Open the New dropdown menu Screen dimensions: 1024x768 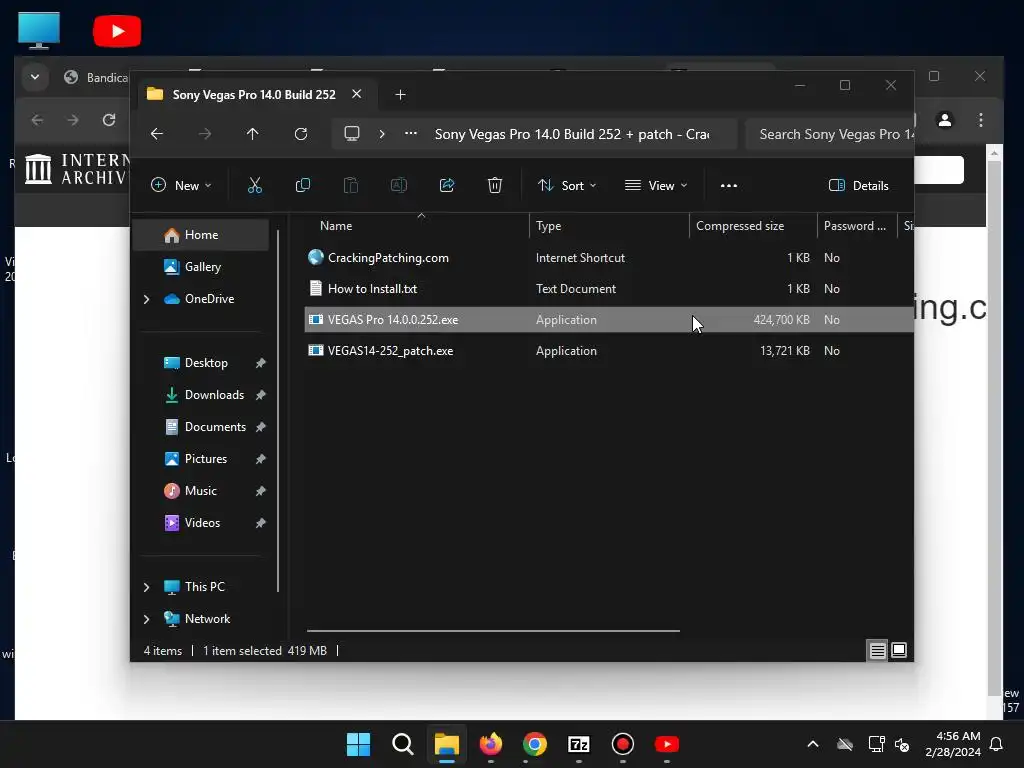pyautogui.click(x=181, y=185)
